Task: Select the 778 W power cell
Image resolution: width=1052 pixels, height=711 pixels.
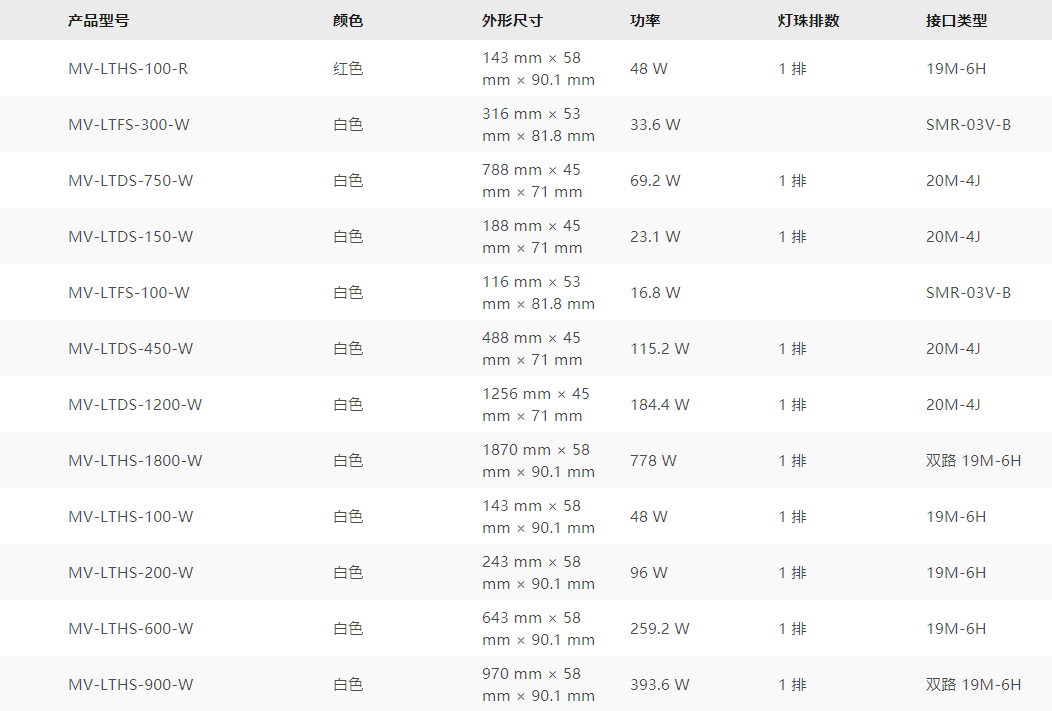Action: [653, 461]
